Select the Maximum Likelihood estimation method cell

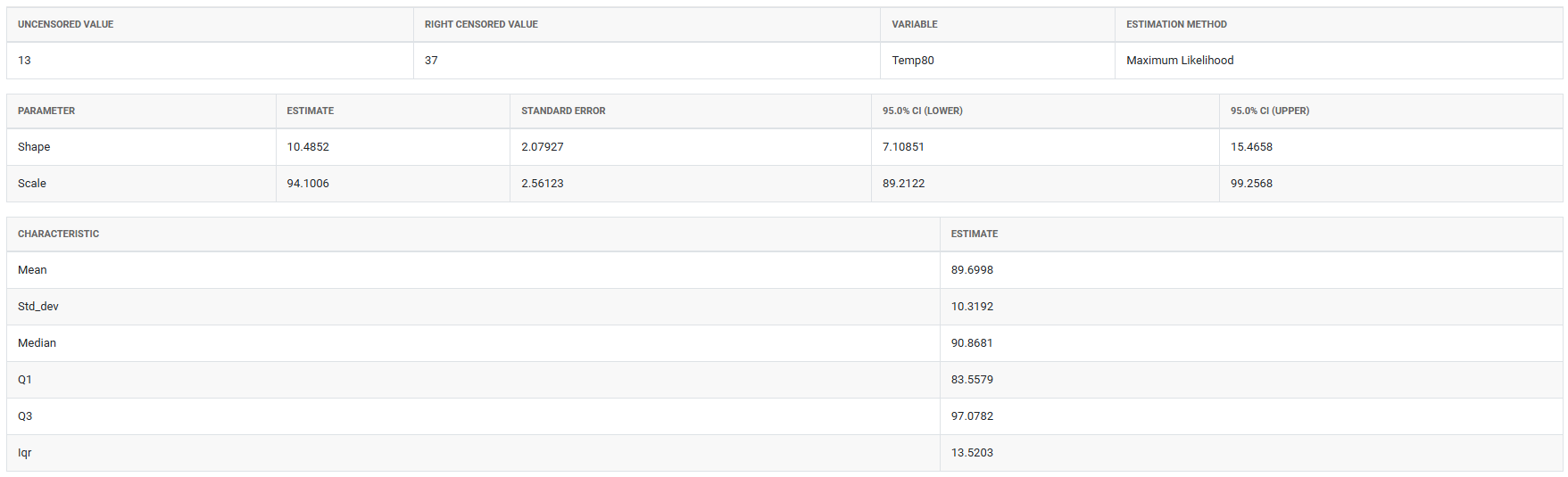(1180, 61)
